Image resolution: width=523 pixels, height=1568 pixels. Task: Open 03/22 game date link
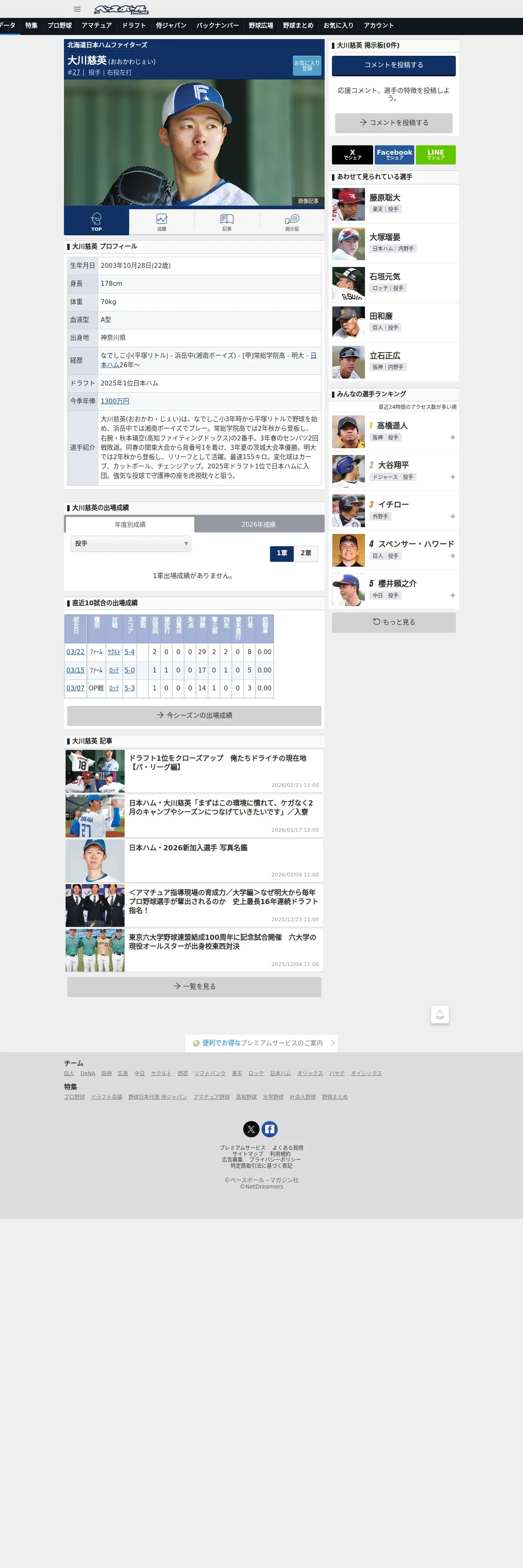75,652
